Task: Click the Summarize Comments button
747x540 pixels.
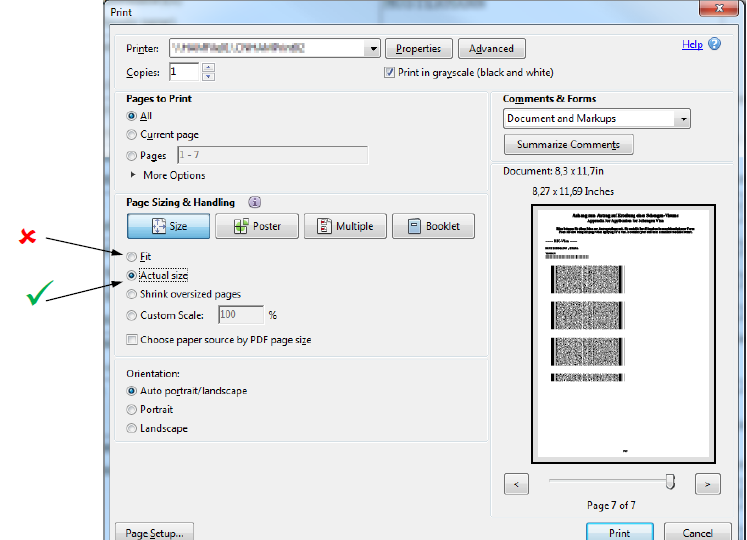Action: (568, 145)
